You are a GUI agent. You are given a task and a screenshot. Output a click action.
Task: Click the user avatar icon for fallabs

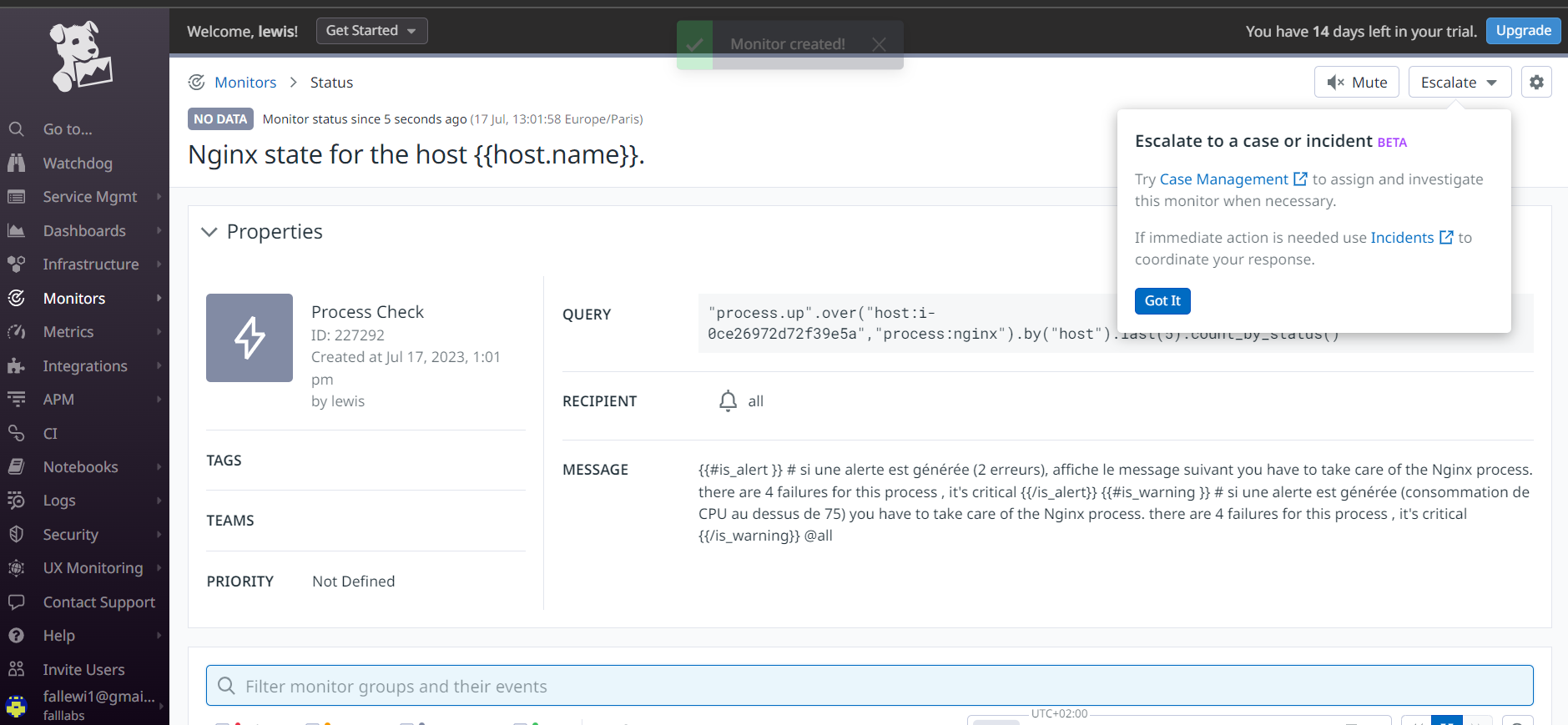pos(16,705)
